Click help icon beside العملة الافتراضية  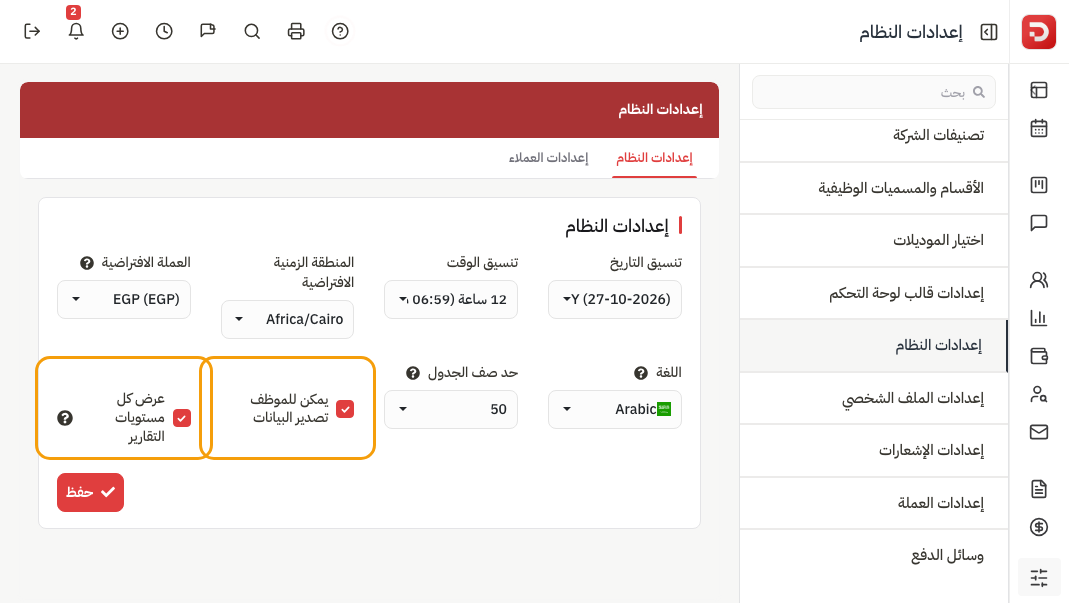click(x=87, y=263)
